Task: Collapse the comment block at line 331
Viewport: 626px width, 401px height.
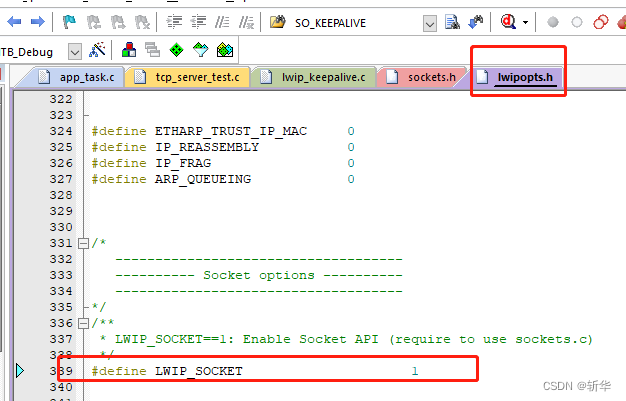Action: click(83, 243)
